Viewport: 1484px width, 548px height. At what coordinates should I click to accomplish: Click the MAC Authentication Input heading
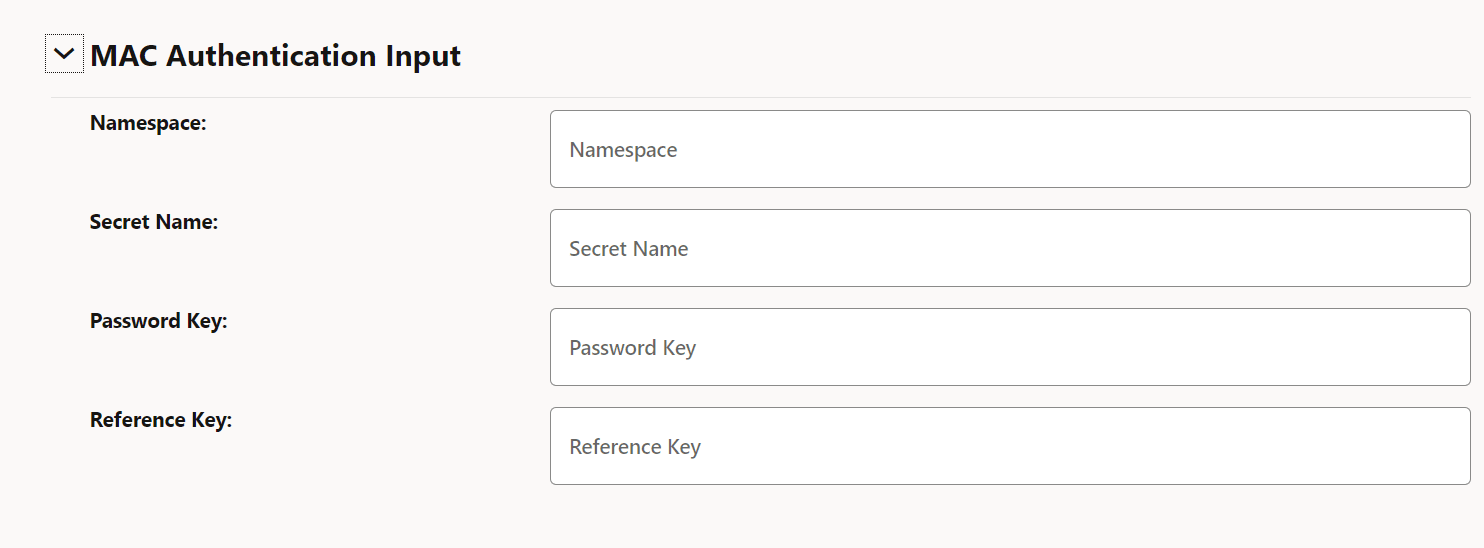275,56
